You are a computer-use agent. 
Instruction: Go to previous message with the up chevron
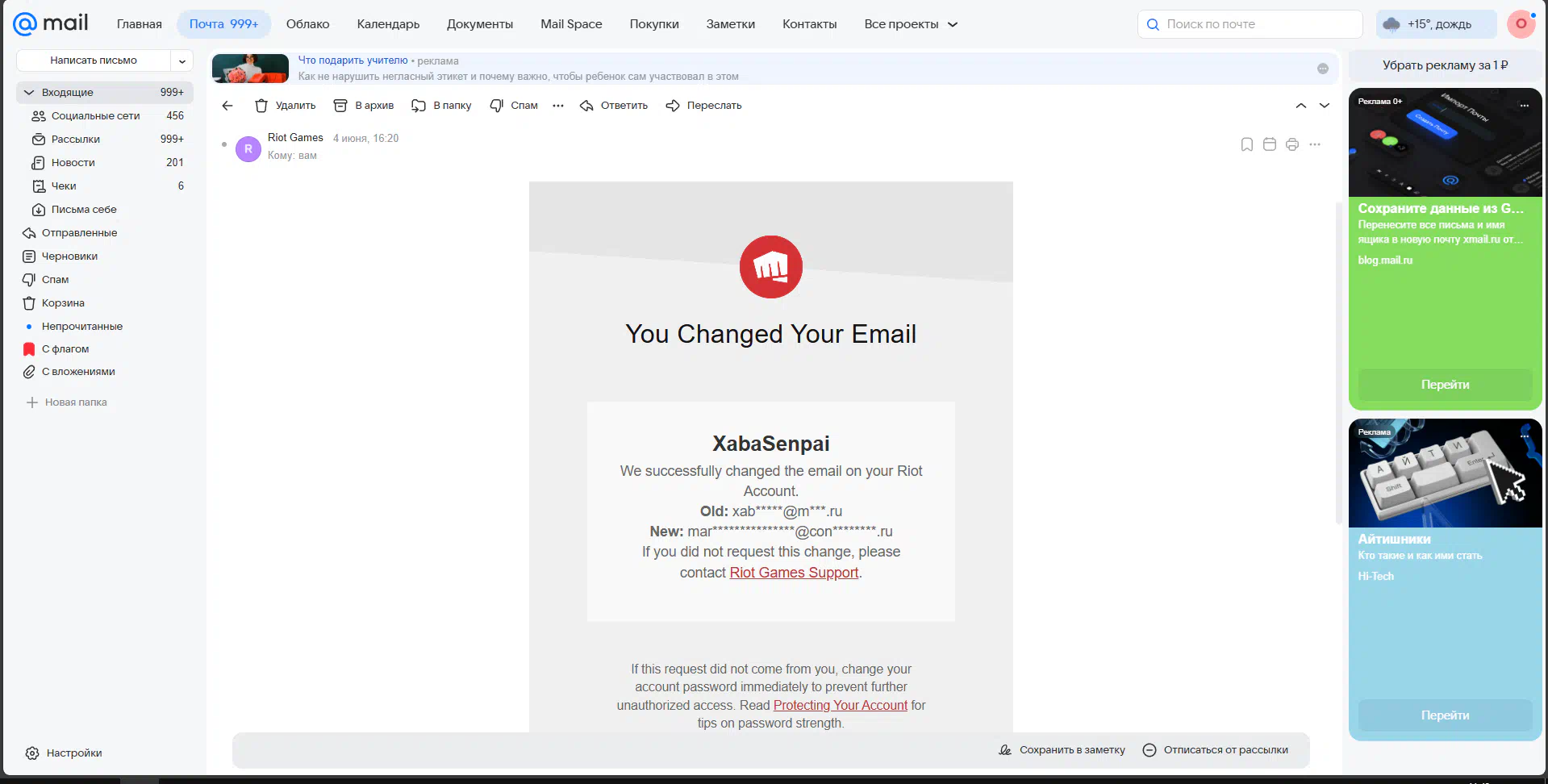[x=1301, y=106]
